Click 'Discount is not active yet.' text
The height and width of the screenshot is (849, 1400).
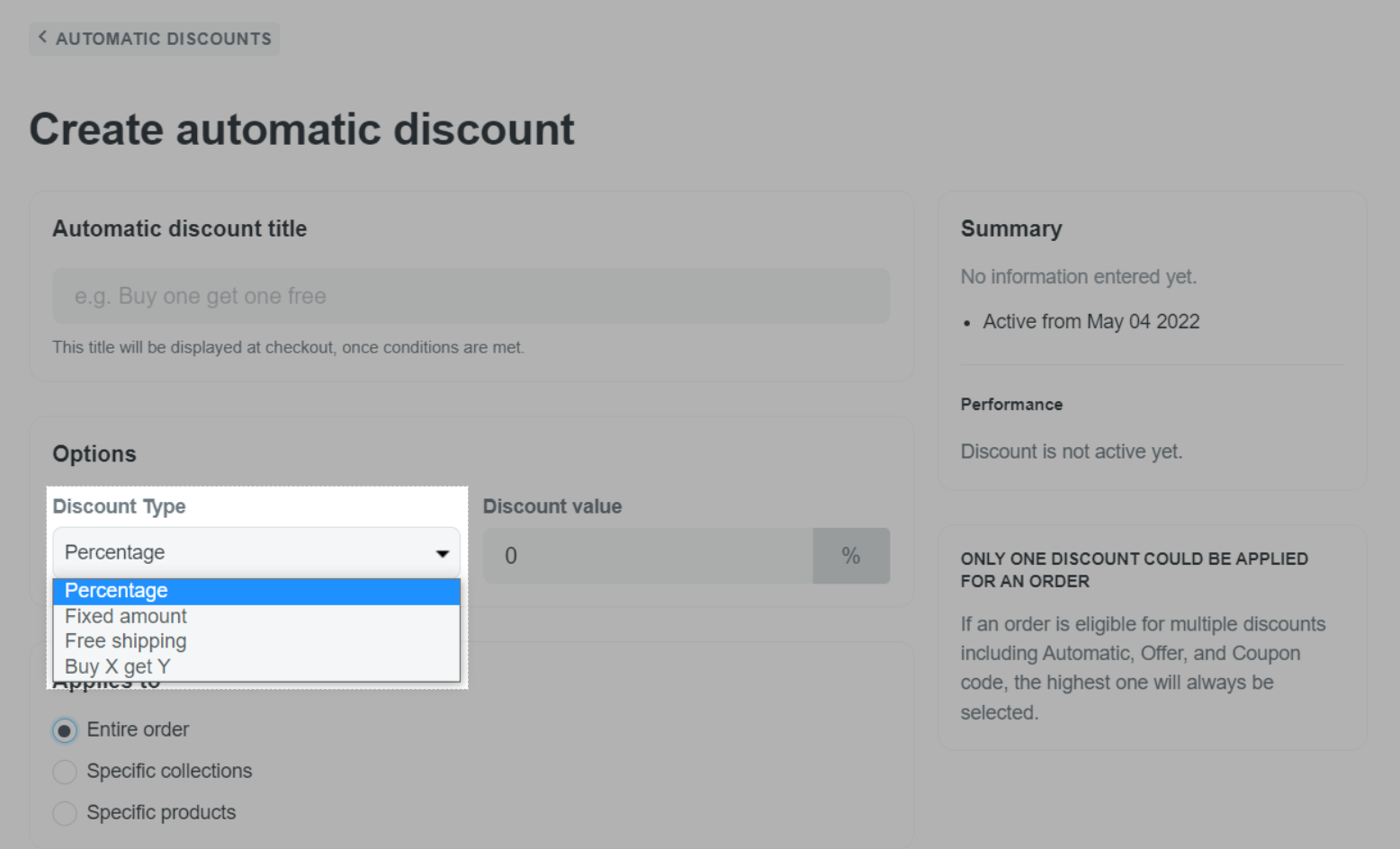point(1071,451)
